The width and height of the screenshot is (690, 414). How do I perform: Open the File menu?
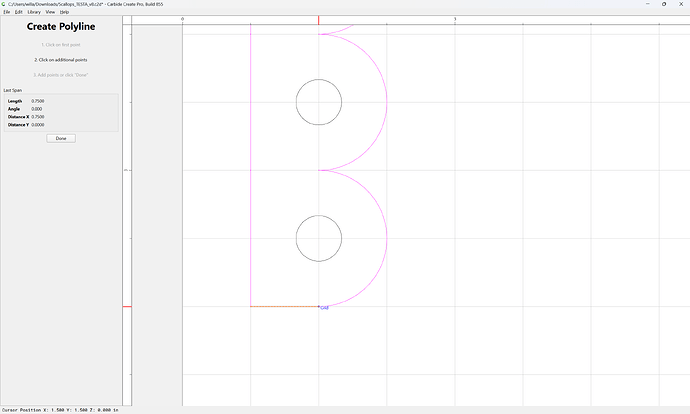[x=7, y=12]
